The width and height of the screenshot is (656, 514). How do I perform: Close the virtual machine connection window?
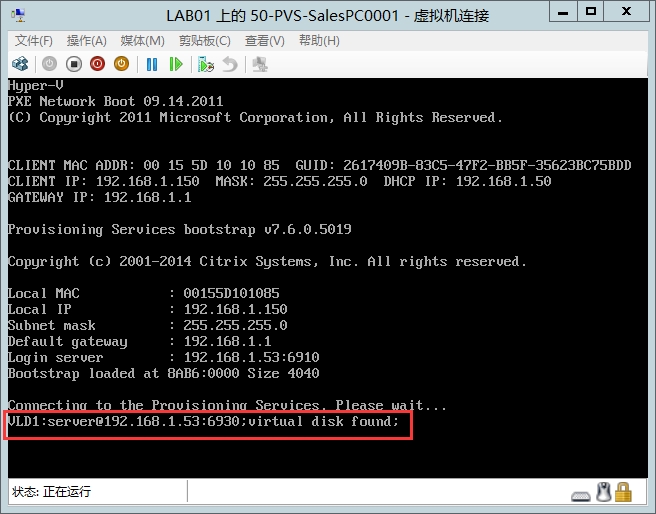[626, 12]
